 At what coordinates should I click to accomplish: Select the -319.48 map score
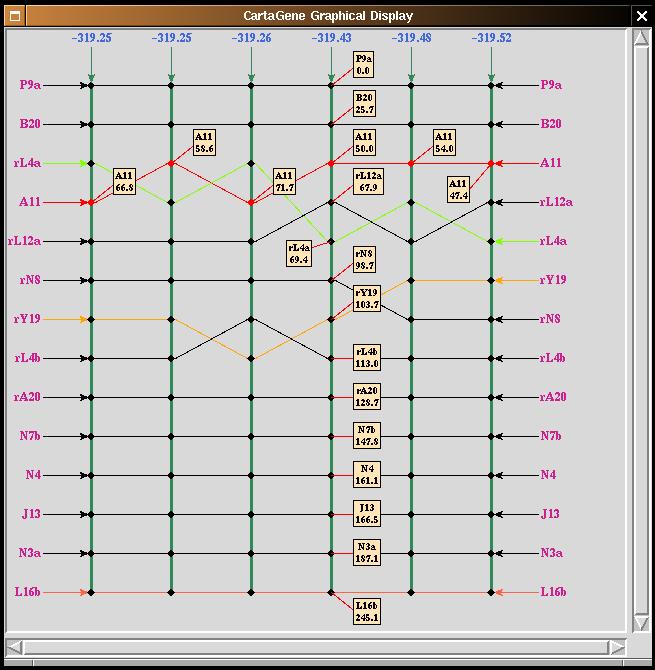pyautogui.click(x=411, y=38)
